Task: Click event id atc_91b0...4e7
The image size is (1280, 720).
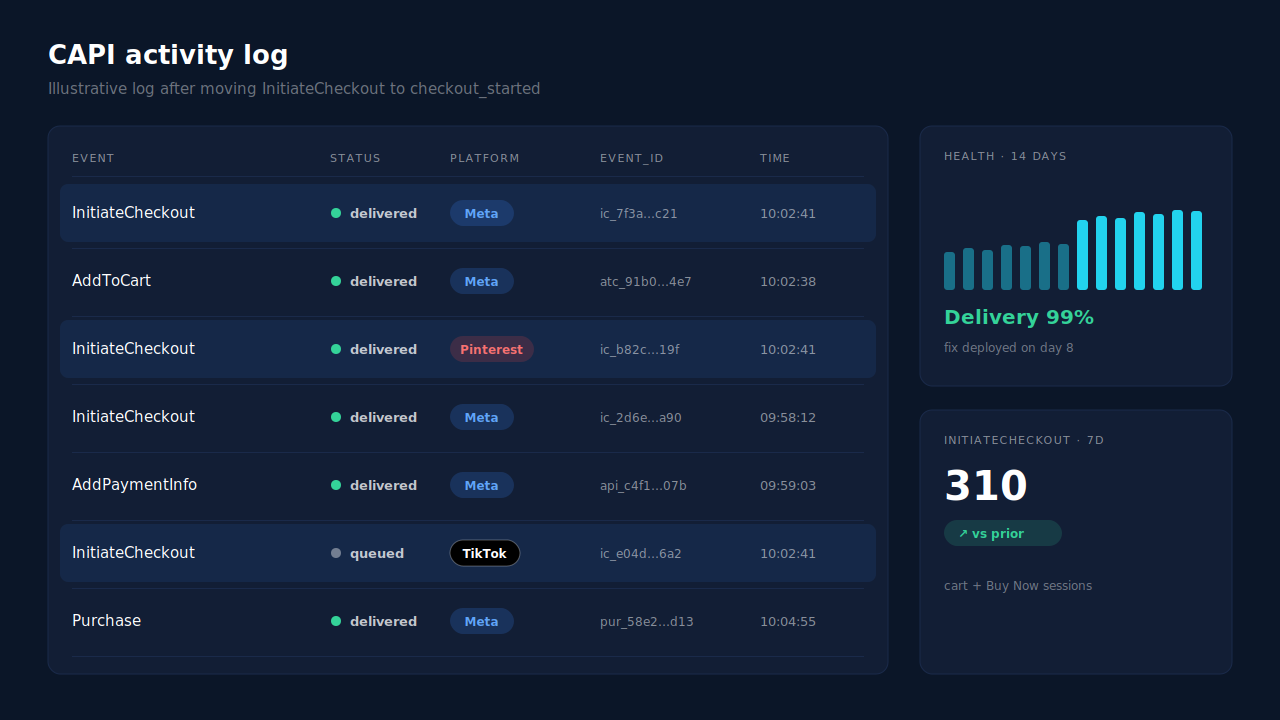Action: click(646, 281)
